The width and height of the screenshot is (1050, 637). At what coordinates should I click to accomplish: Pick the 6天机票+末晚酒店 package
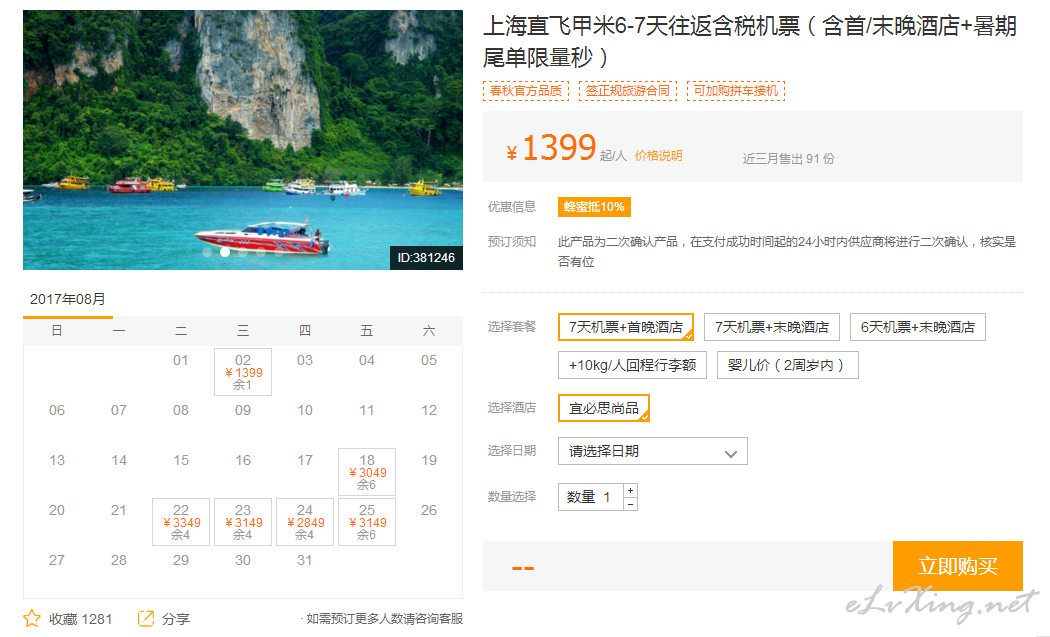pos(917,327)
